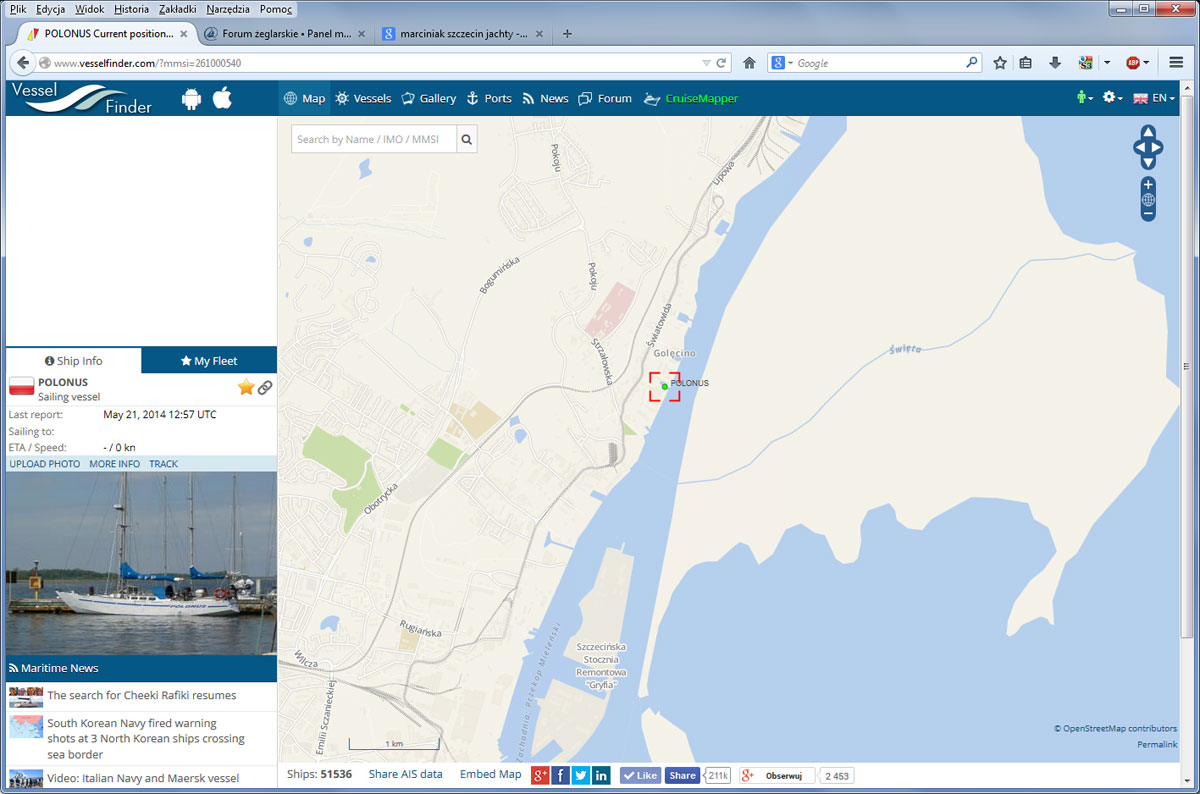Open the Vessels section
This screenshot has width=1200, height=794.
[363, 98]
